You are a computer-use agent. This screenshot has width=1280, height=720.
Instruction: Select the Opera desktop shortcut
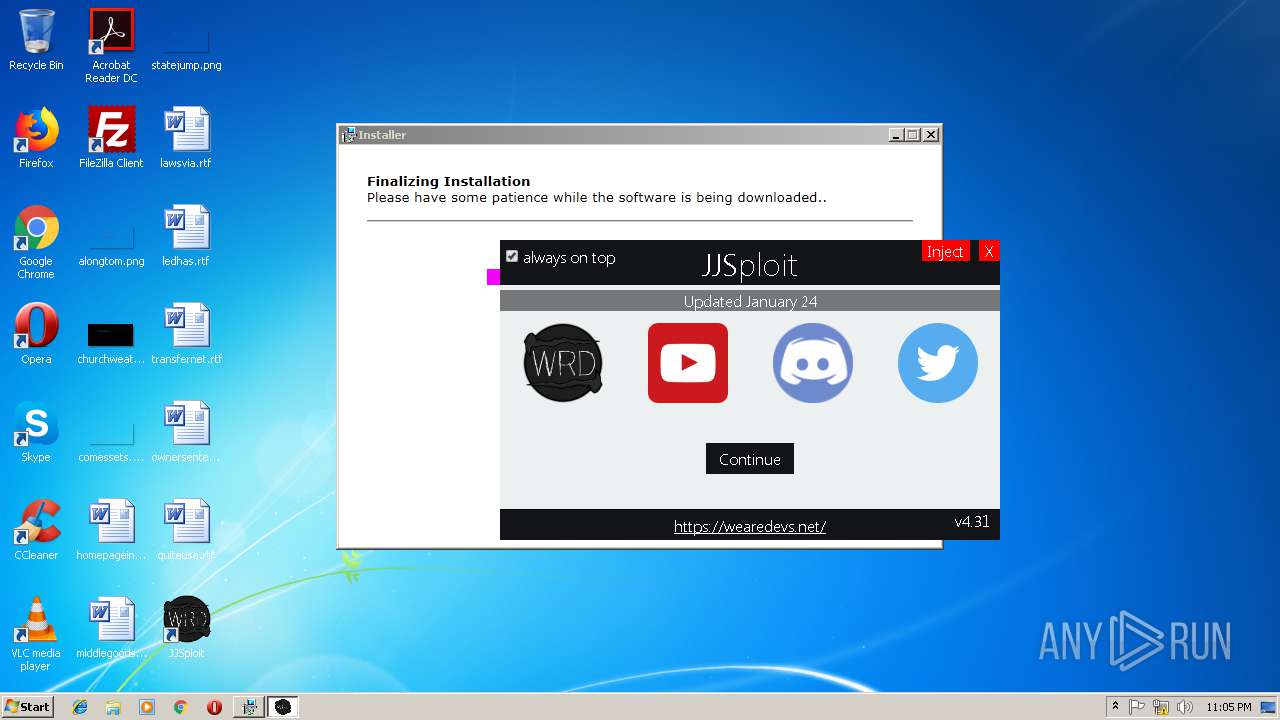coord(36,334)
